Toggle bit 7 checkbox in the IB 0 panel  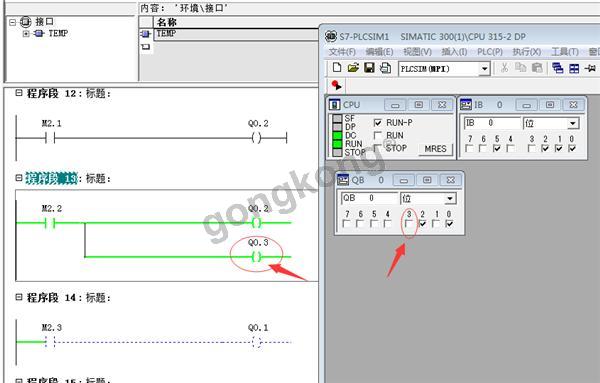470,148
